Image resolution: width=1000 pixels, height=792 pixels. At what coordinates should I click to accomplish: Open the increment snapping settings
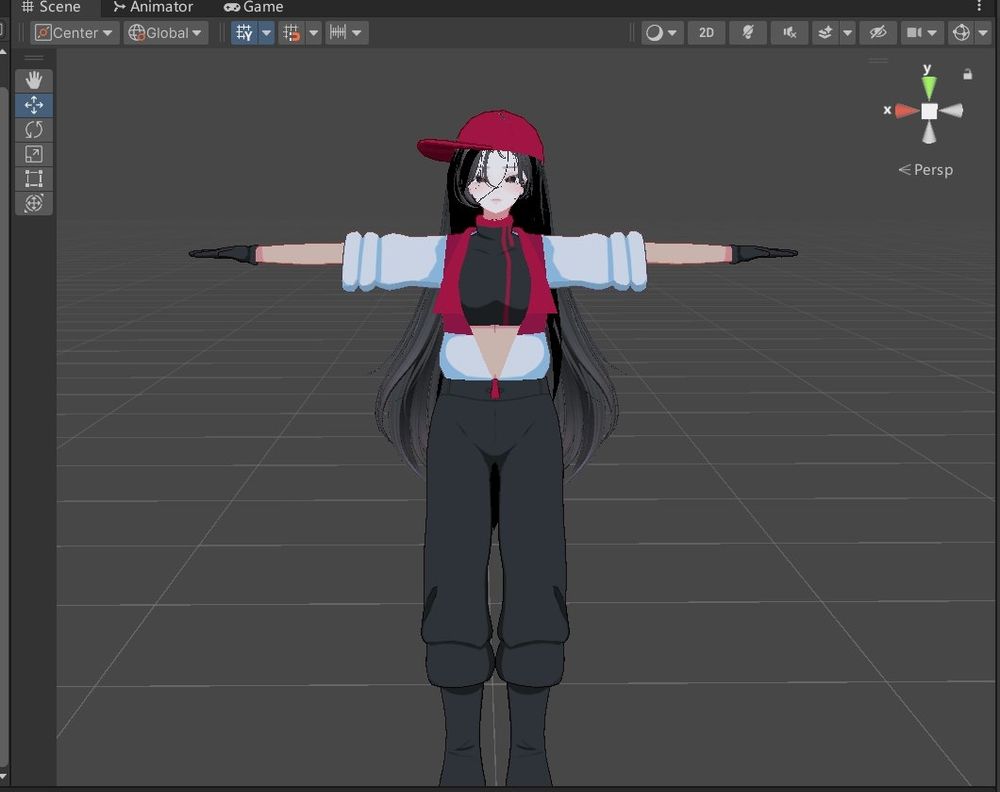[x=346, y=33]
